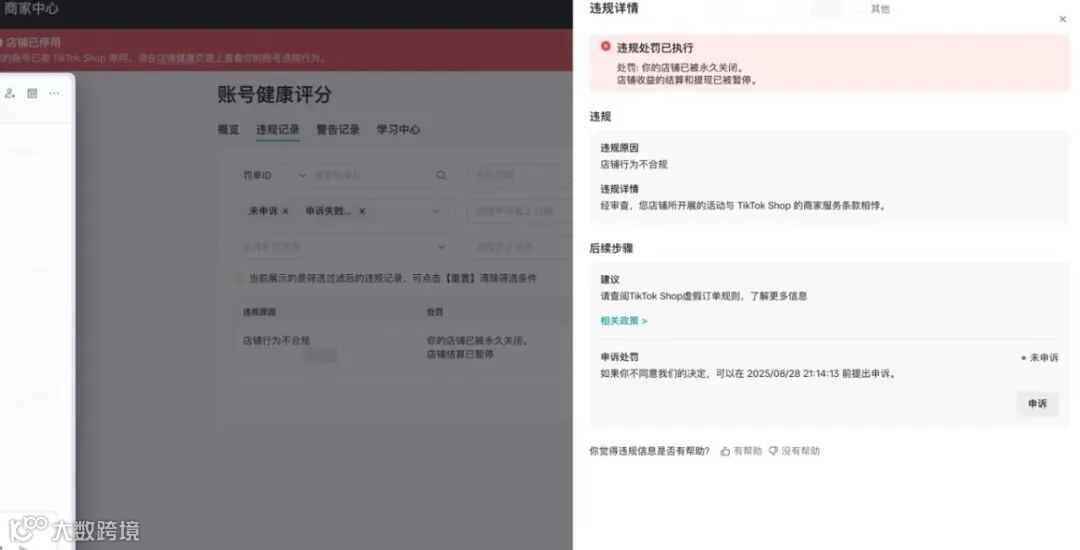Image resolution: width=1080 pixels, height=550 pixels.
Task: Click into the ticket ID search input
Action: click(x=372, y=176)
